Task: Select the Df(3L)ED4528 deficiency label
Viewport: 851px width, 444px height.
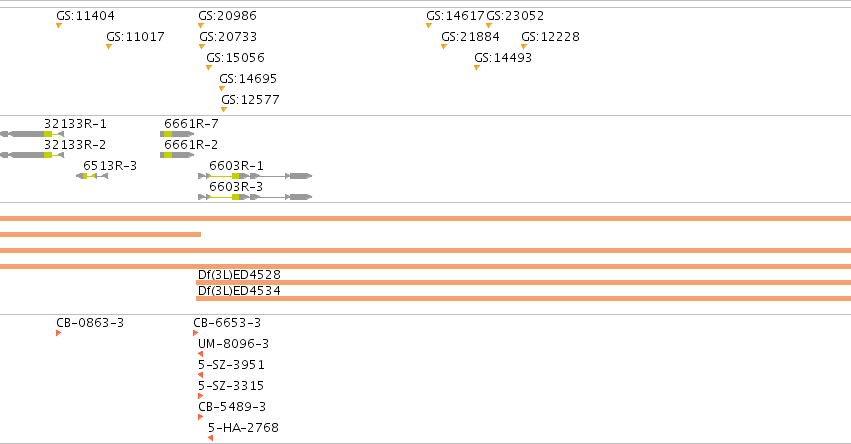Action: pyautogui.click(x=239, y=275)
